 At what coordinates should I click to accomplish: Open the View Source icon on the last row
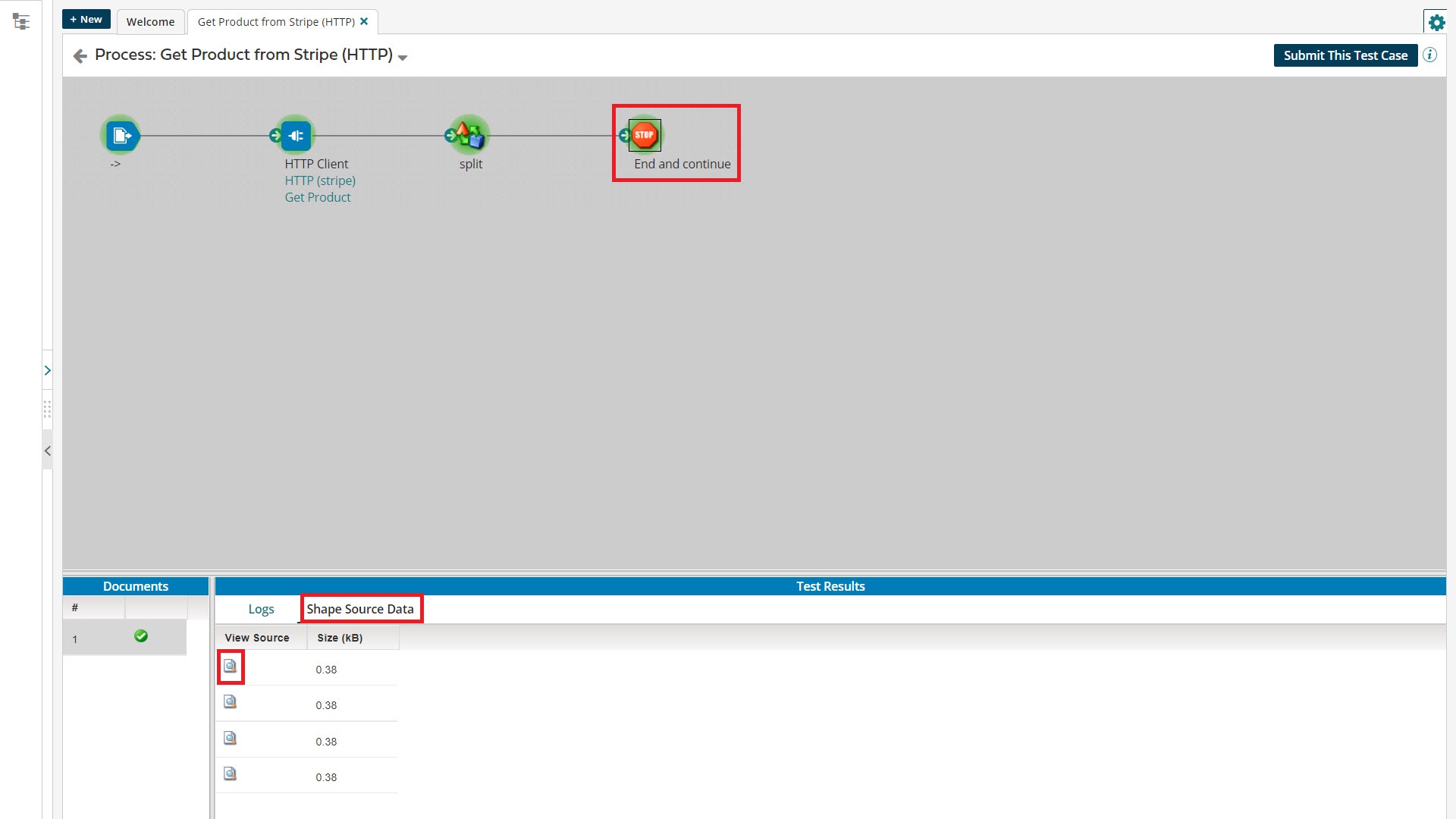click(230, 773)
